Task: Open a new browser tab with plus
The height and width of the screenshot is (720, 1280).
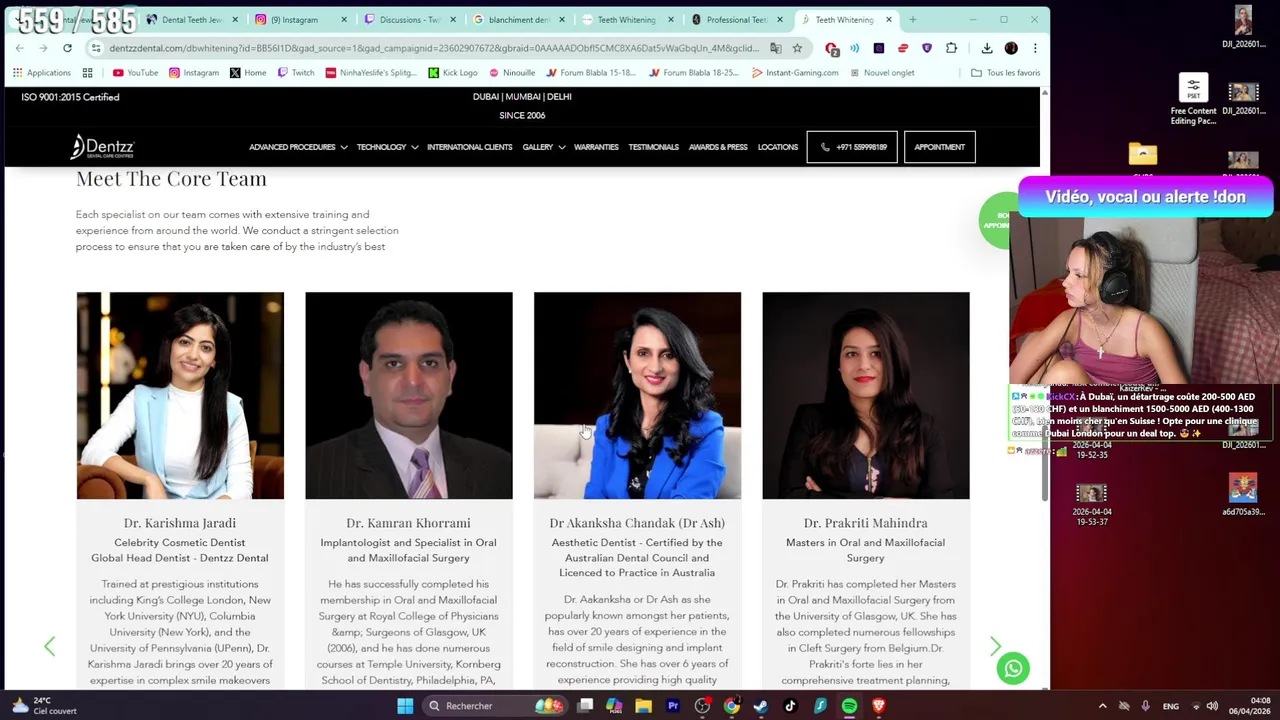Action: [912, 19]
